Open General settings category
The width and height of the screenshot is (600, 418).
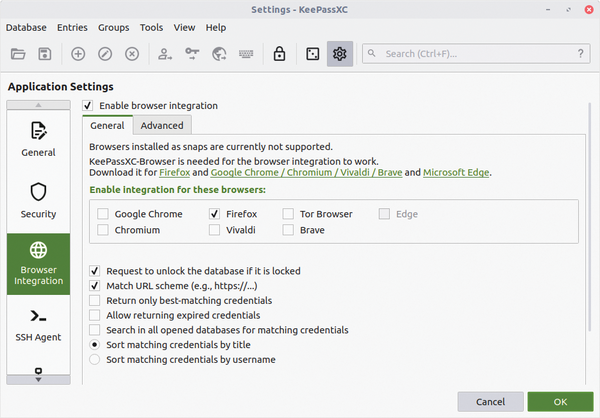click(38, 139)
